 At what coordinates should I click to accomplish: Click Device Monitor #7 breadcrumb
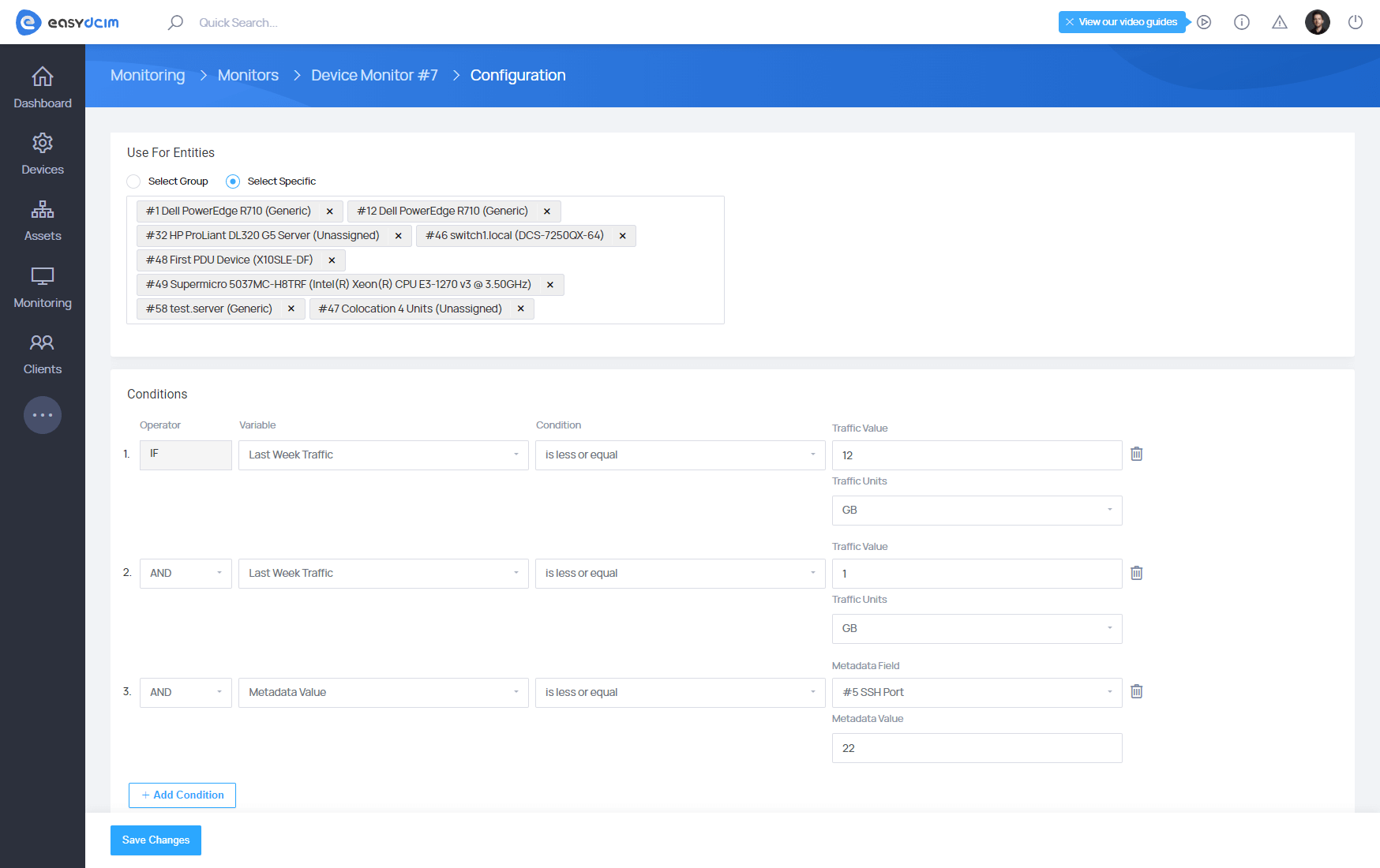[x=374, y=75]
